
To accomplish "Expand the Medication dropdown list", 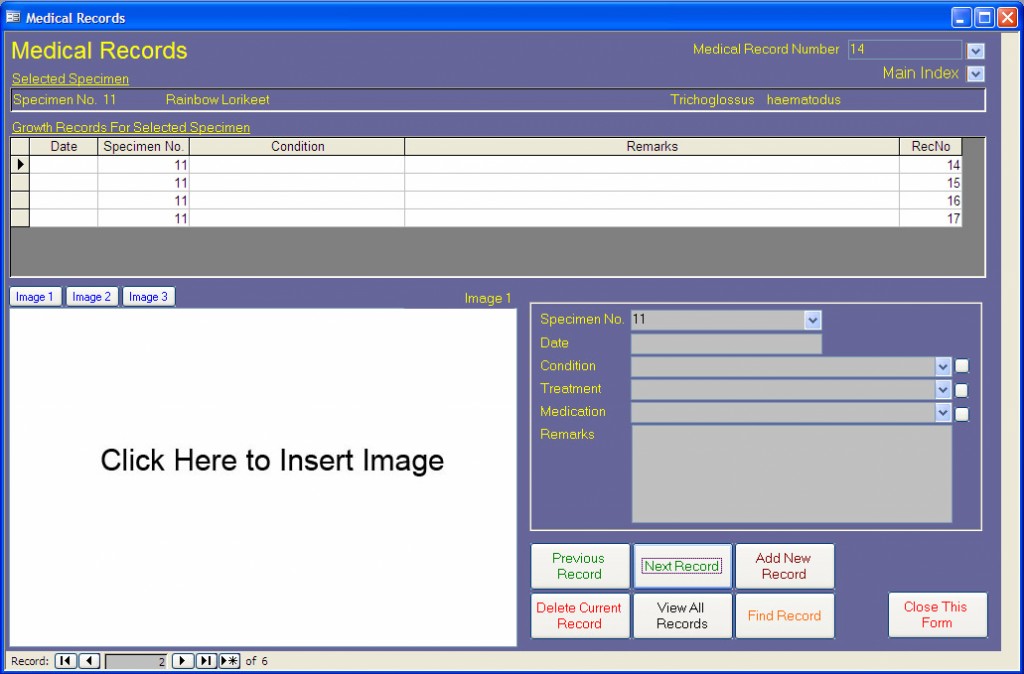I will [943, 413].
